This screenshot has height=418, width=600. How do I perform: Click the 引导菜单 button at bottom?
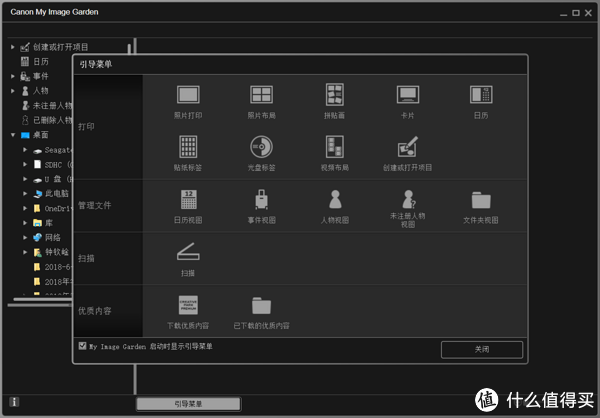point(188,404)
